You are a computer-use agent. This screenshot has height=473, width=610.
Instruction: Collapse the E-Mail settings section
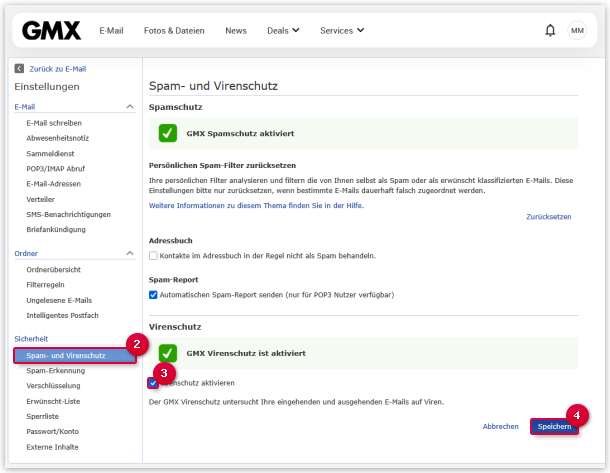pyautogui.click(x=129, y=106)
